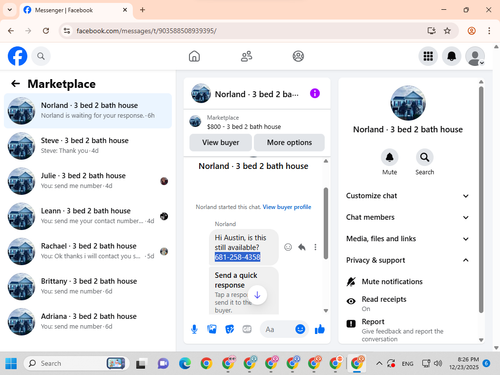Open the Facebook logo home link
This screenshot has width=500, height=375.
pyautogui.click(x=17, y=56)
